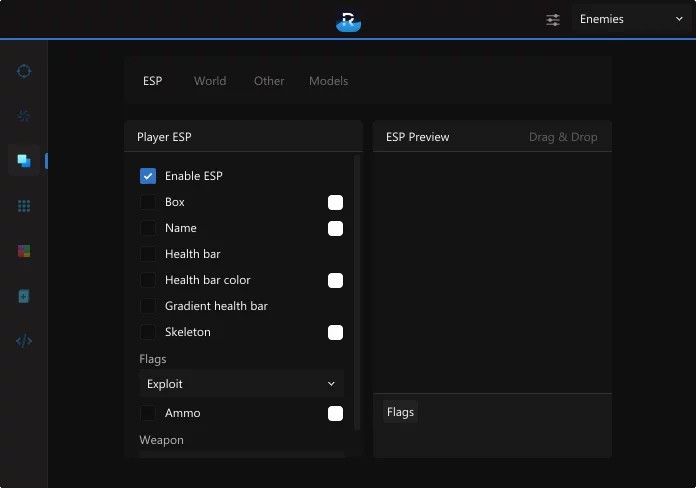This screenshot has height=488, width=696.
Task: Enable the Skeleton checkbox
Action: pos(148,332)
